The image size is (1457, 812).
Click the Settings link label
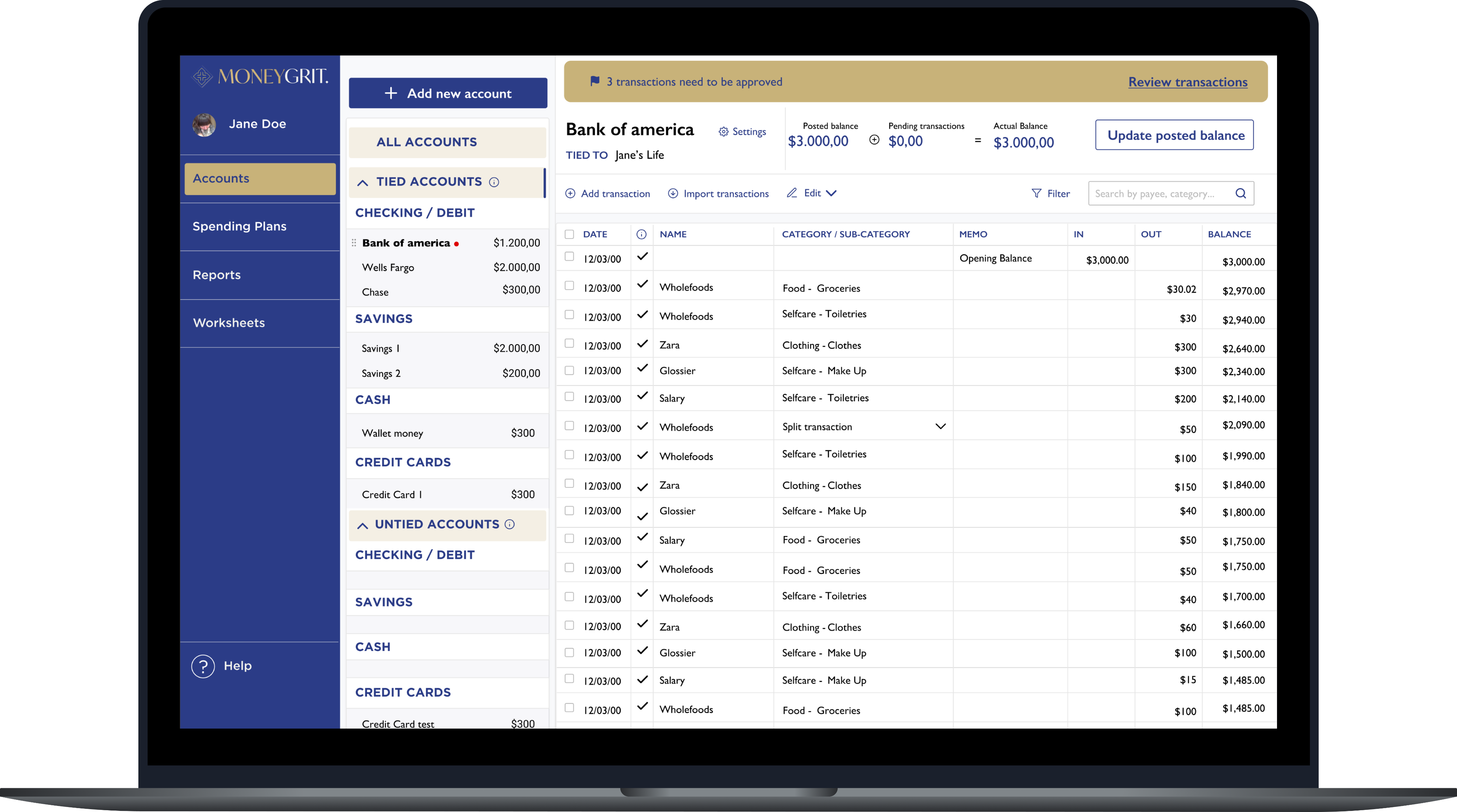tap(749, 132)
